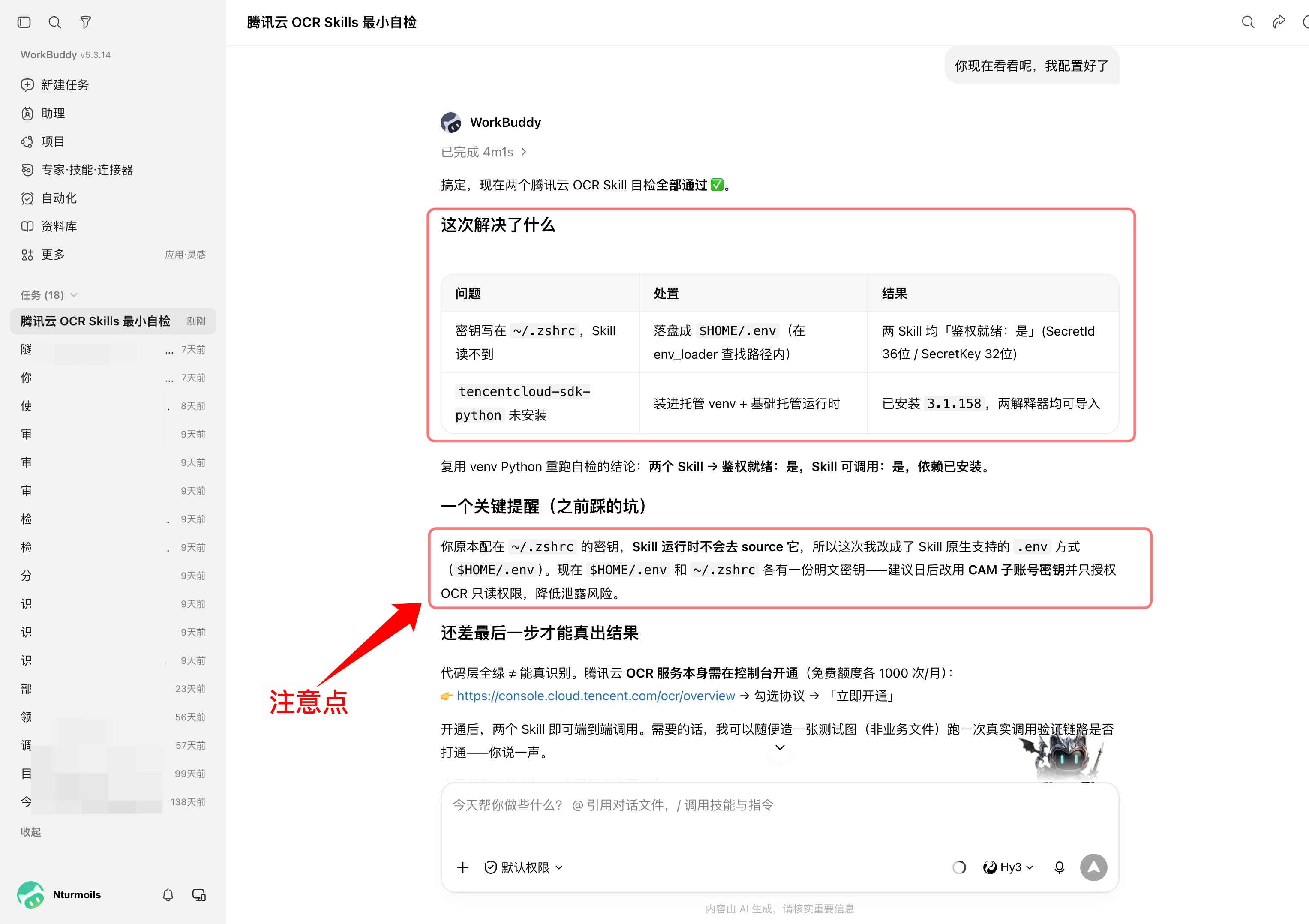The height and width of the screenshot is (924, 1309).
Task: Click 收起 to collapse task list
Action: (31, 832)
